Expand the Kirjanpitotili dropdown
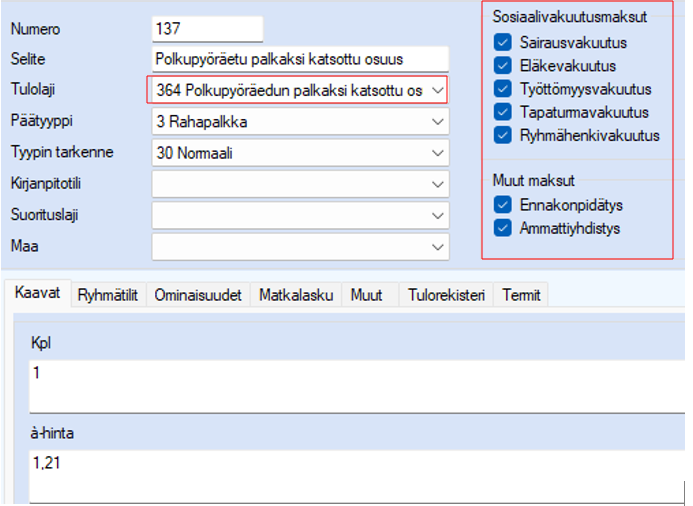 point(436,184)
